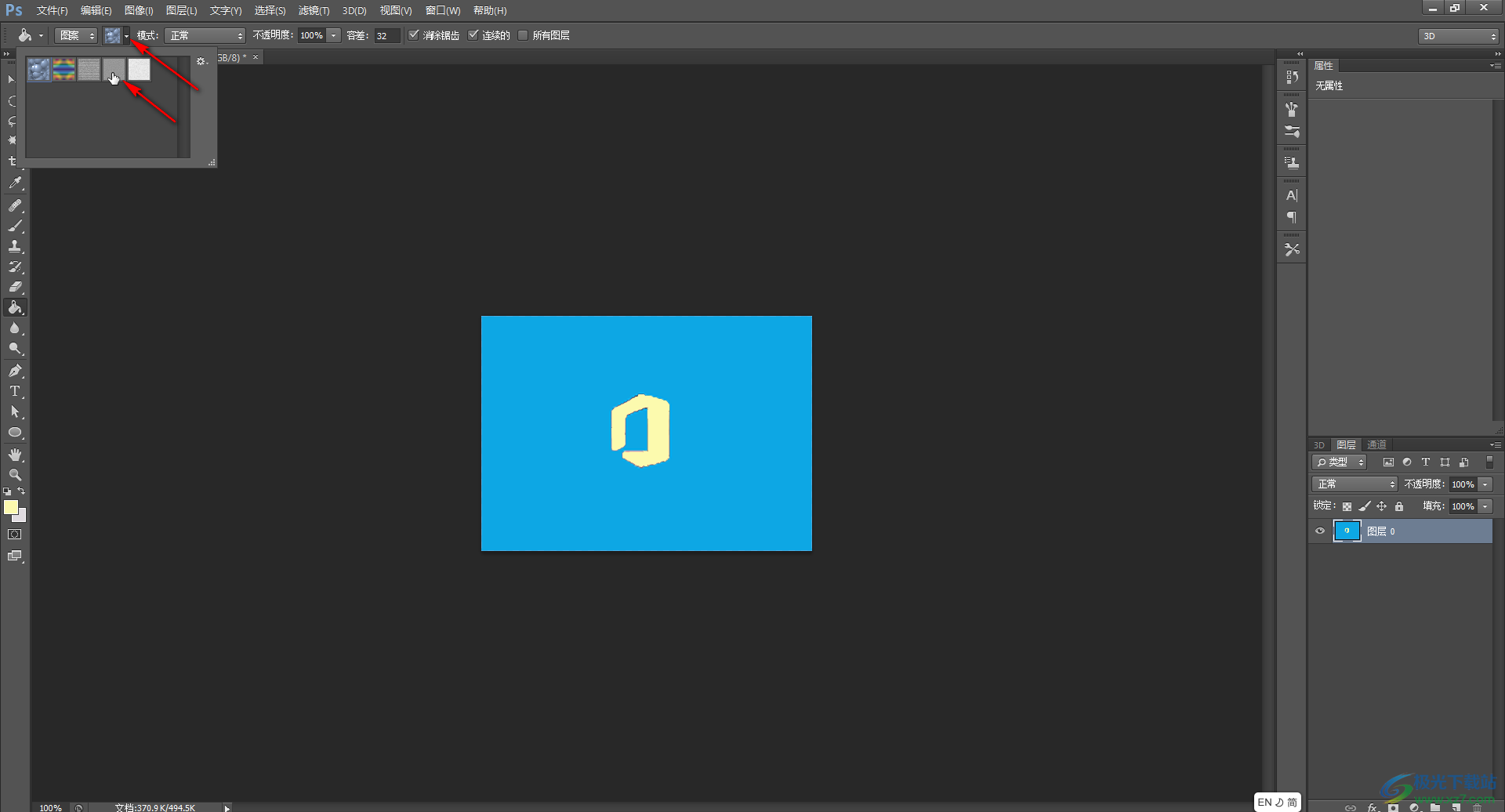1505x812 pixels.
Task: Toggle lock image pixels brush icon
Action: pos(1365,506)
